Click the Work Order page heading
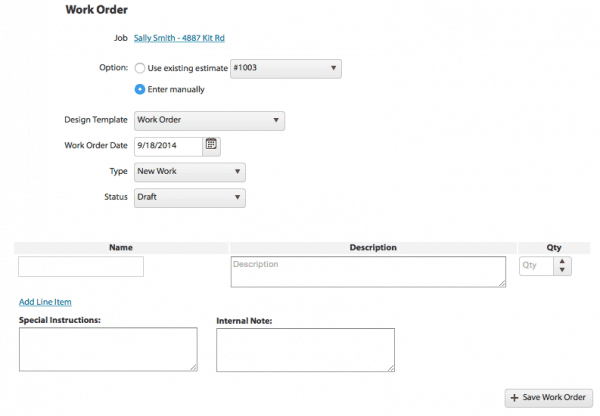 pos(96,10)
